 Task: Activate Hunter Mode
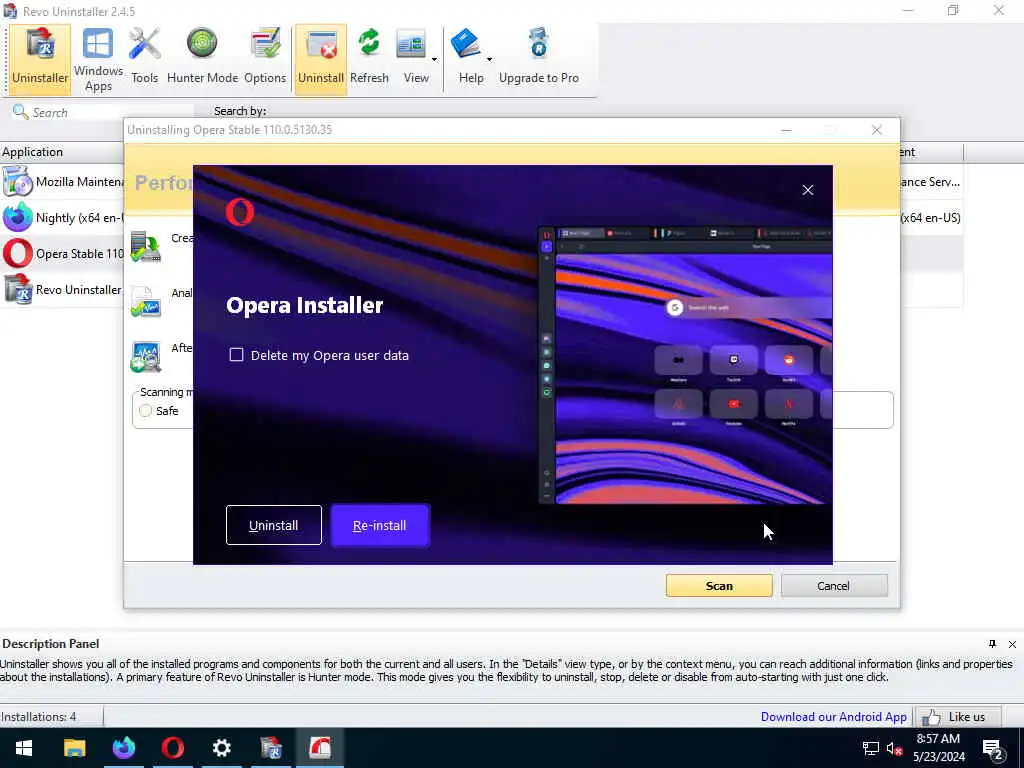(x=202, y=57)
